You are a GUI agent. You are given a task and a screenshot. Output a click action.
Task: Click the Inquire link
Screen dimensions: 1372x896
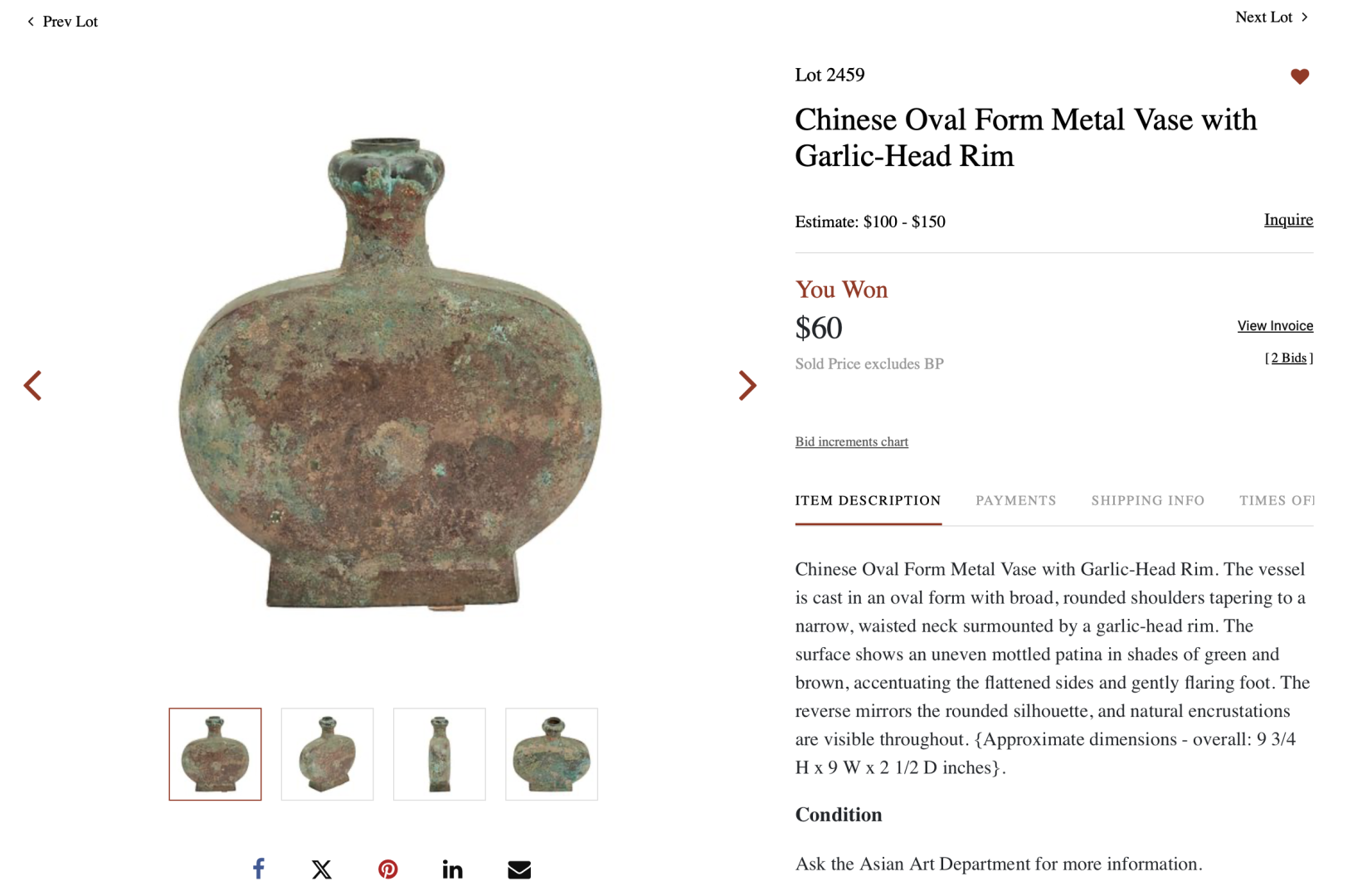[x=1287, y=220]
